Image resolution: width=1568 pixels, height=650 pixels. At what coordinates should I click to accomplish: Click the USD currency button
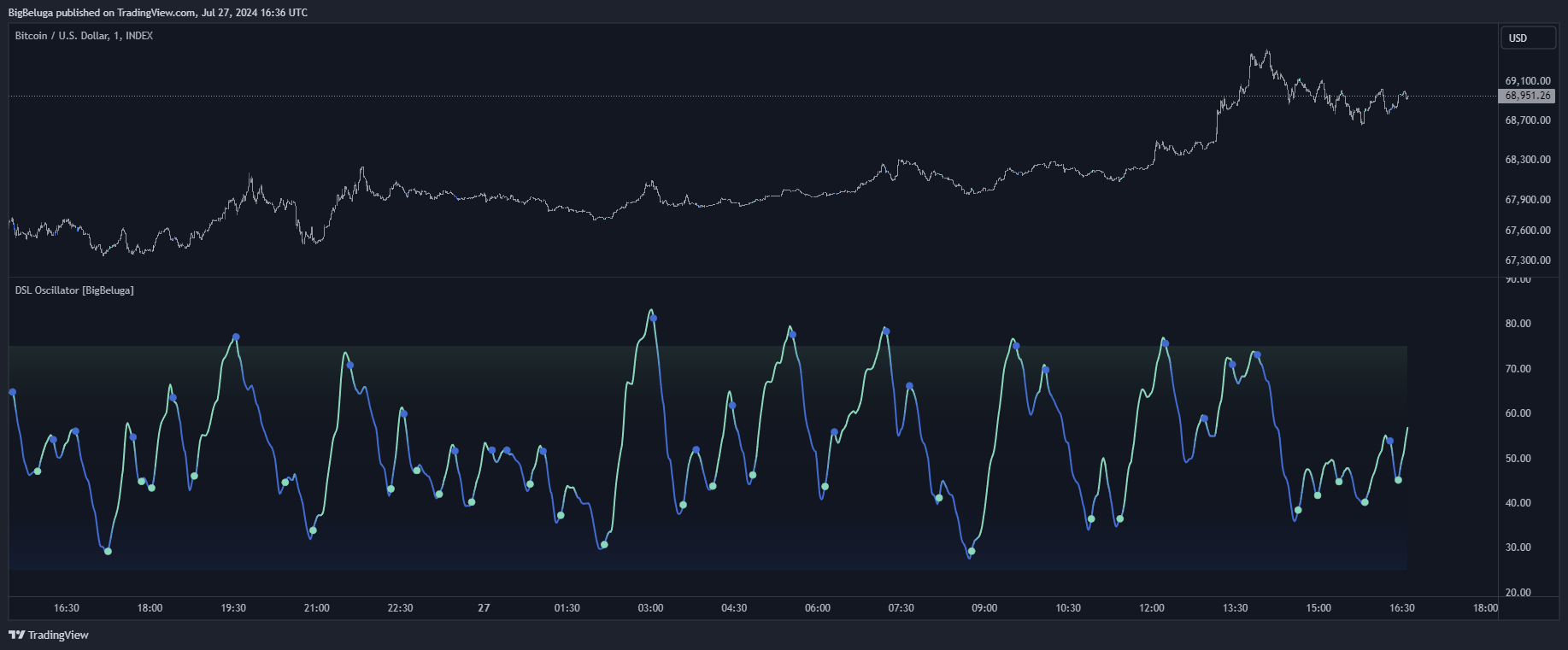pos(1528,38)
